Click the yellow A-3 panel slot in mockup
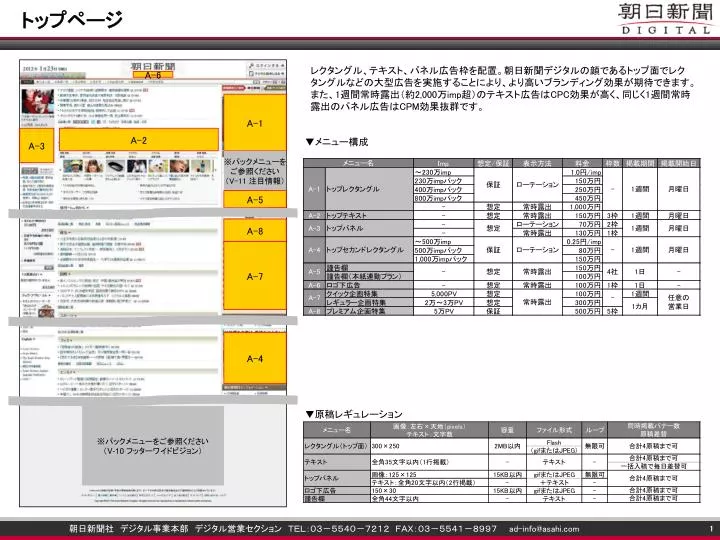 click(x=37, y=146)
